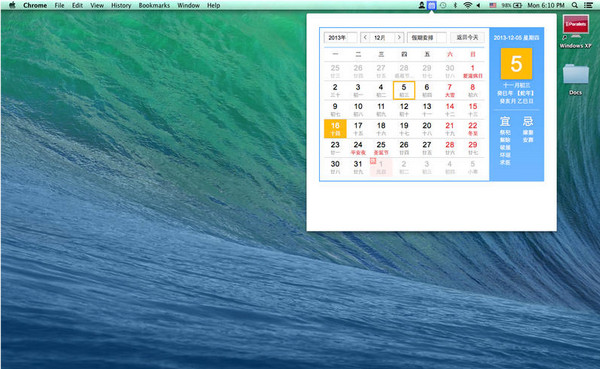Open the Apple menu
The width and height of the screenshot is (600, 369).
(12, 5)
